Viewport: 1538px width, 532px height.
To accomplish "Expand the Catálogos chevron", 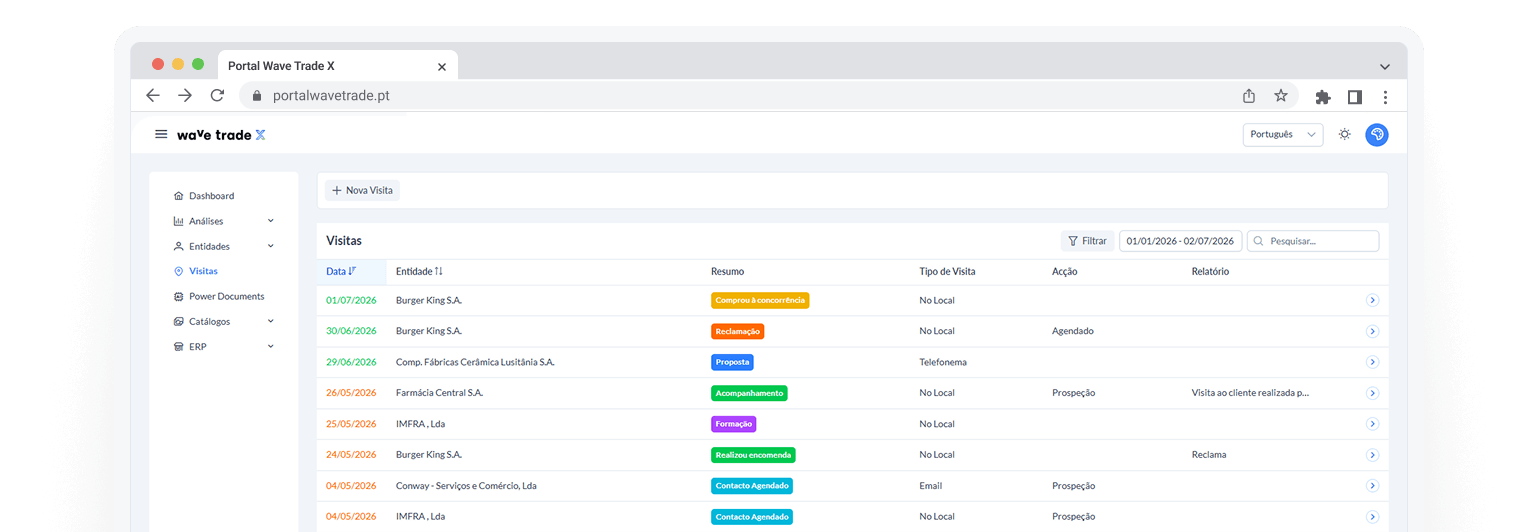I will pyautogui.click(x=271, y=321).
